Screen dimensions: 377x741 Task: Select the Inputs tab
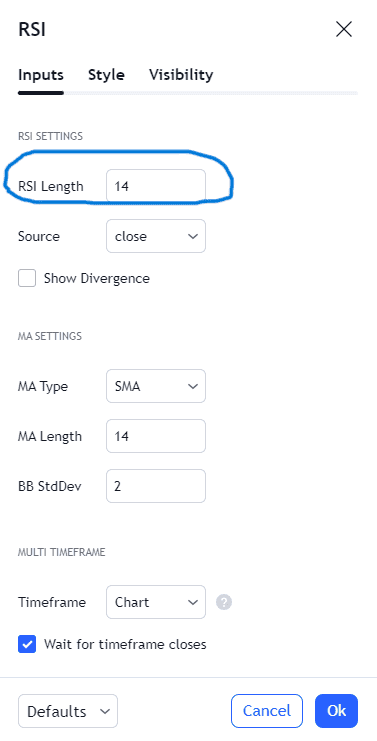pyautogui.click(x=41, y=75)
